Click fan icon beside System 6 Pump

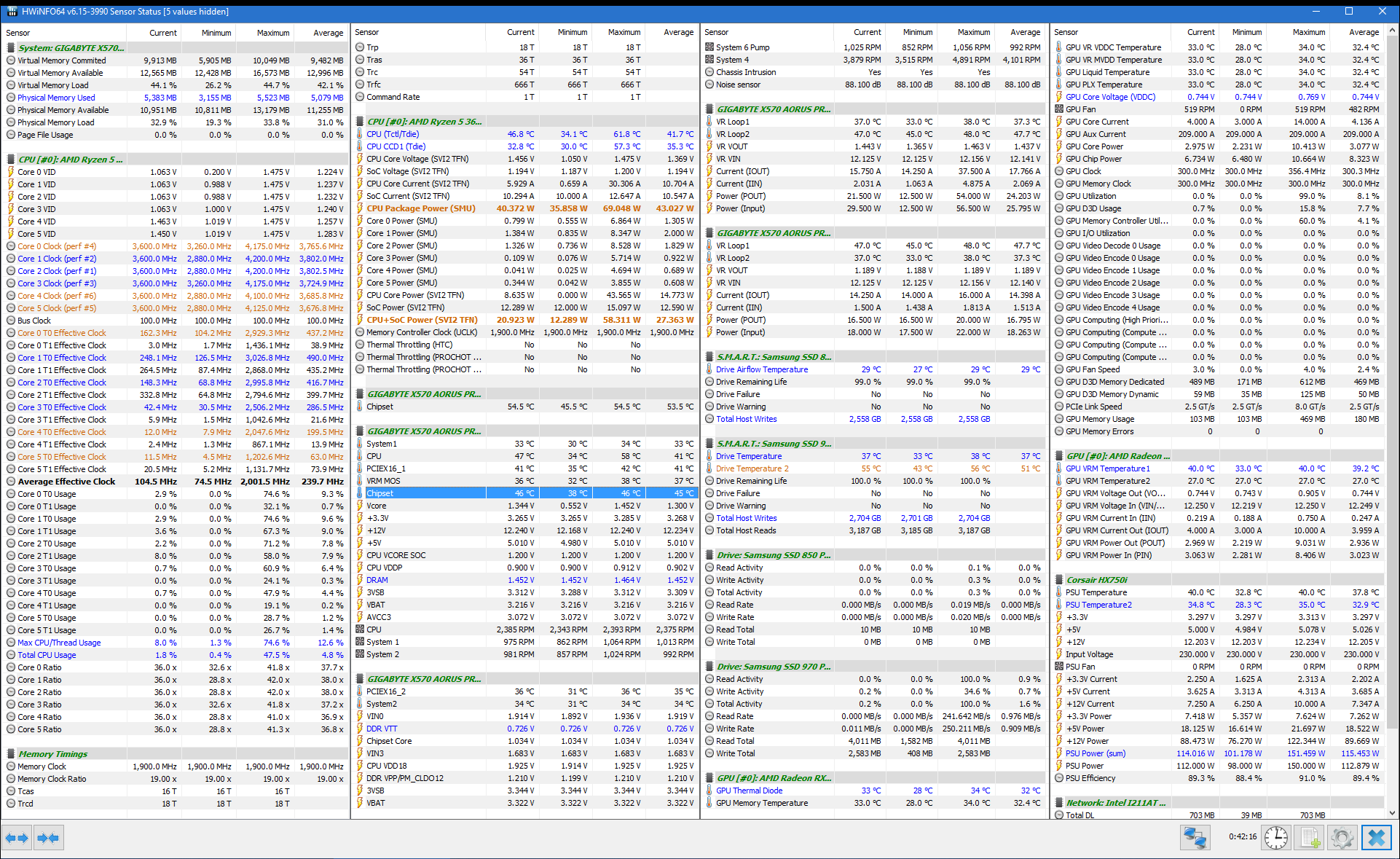point(709,47)
